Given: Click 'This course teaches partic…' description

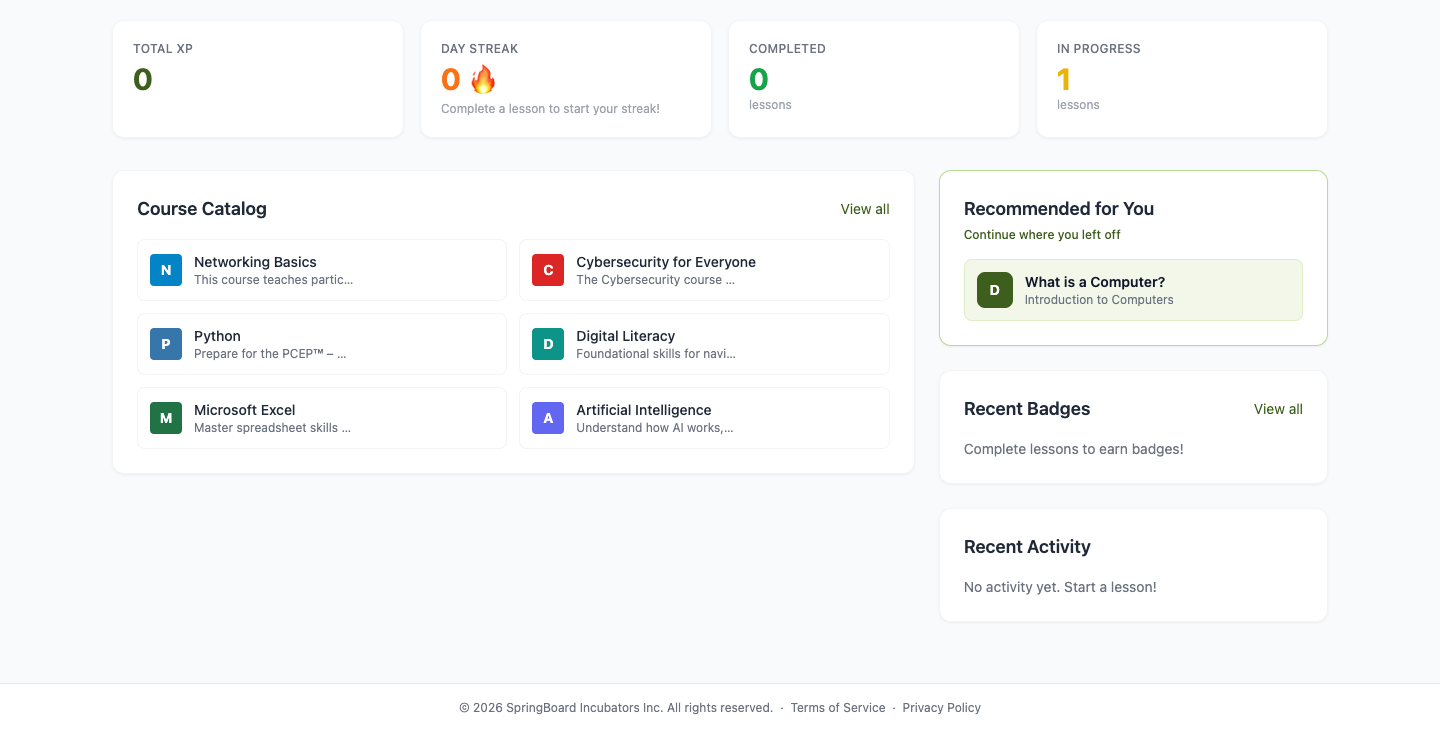Looking at the screenshot, I should click(x=273, y=280).
